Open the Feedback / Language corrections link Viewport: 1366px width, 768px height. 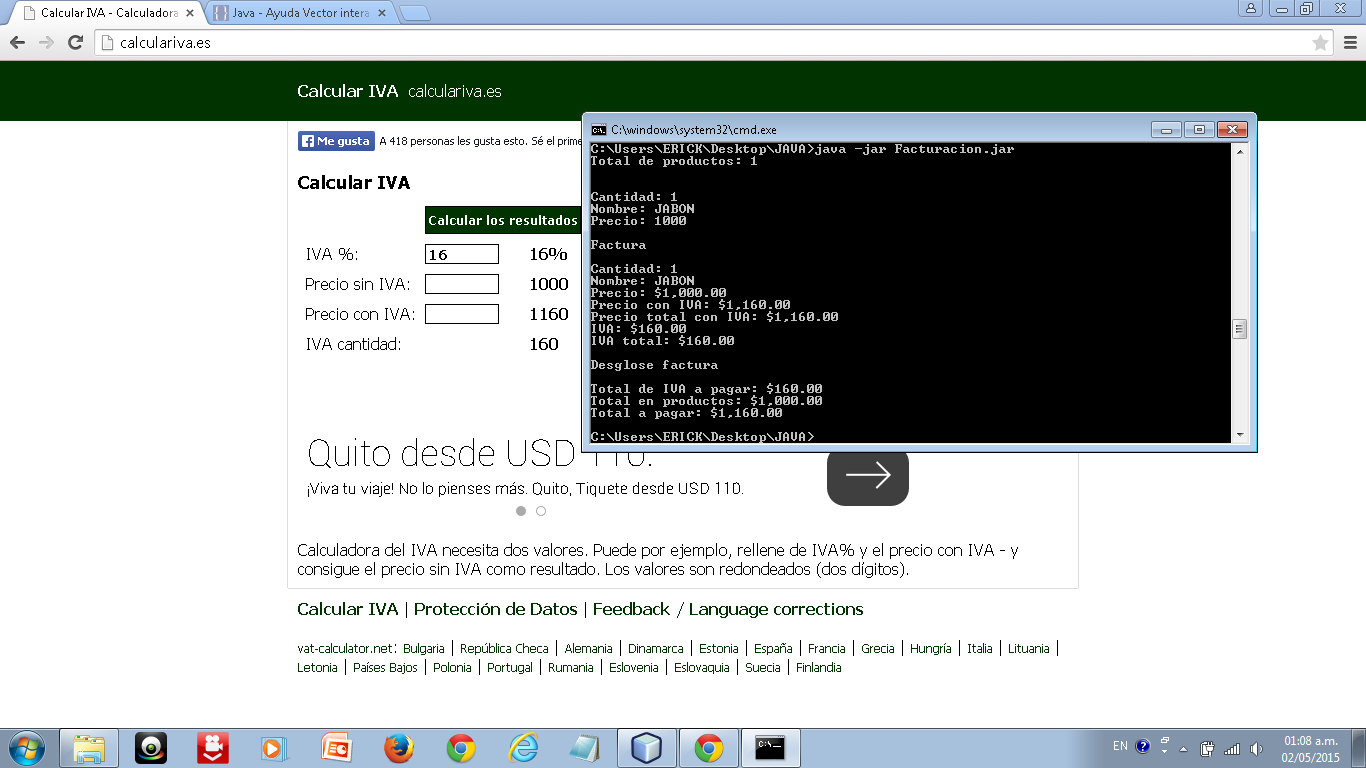pyautogui.click(x=728, y=609)
